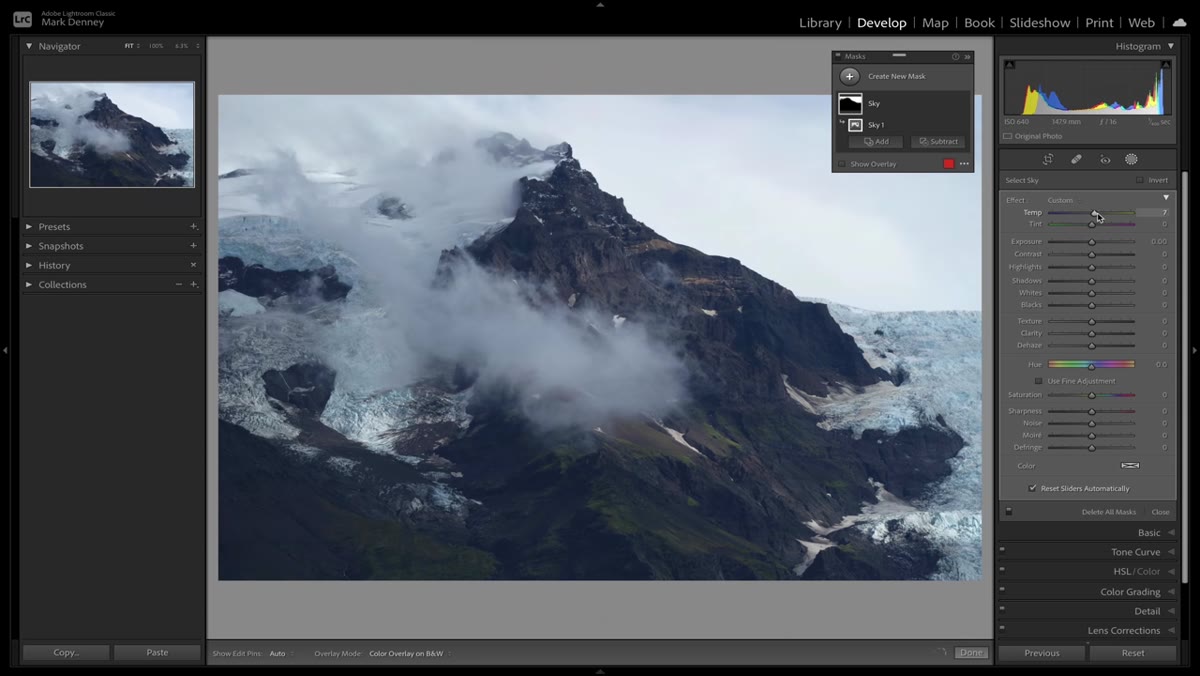Clear History with the X icon

point(194,265)
